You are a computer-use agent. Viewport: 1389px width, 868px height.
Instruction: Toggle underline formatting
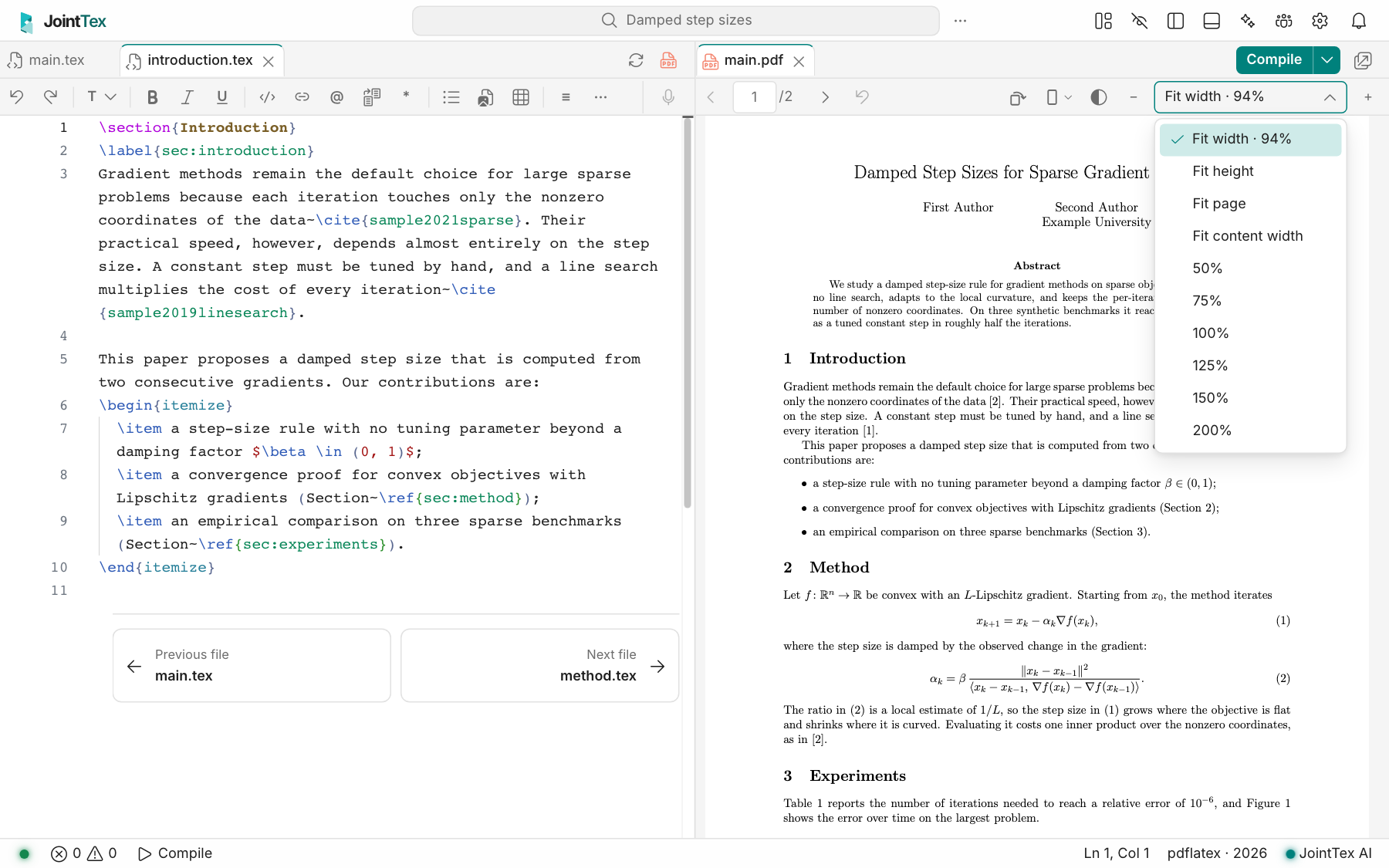pyautogui.click(x=222, y=96)
